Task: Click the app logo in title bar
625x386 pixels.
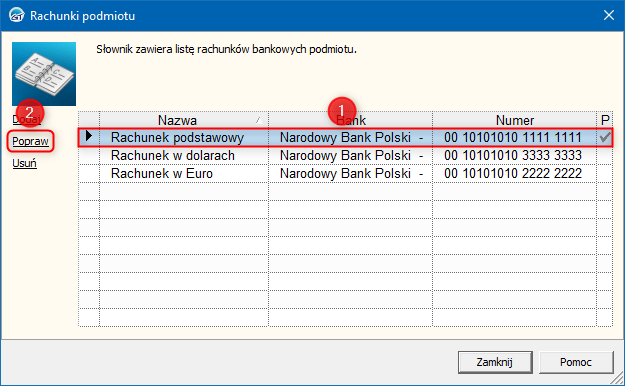Action: [16, 15]
